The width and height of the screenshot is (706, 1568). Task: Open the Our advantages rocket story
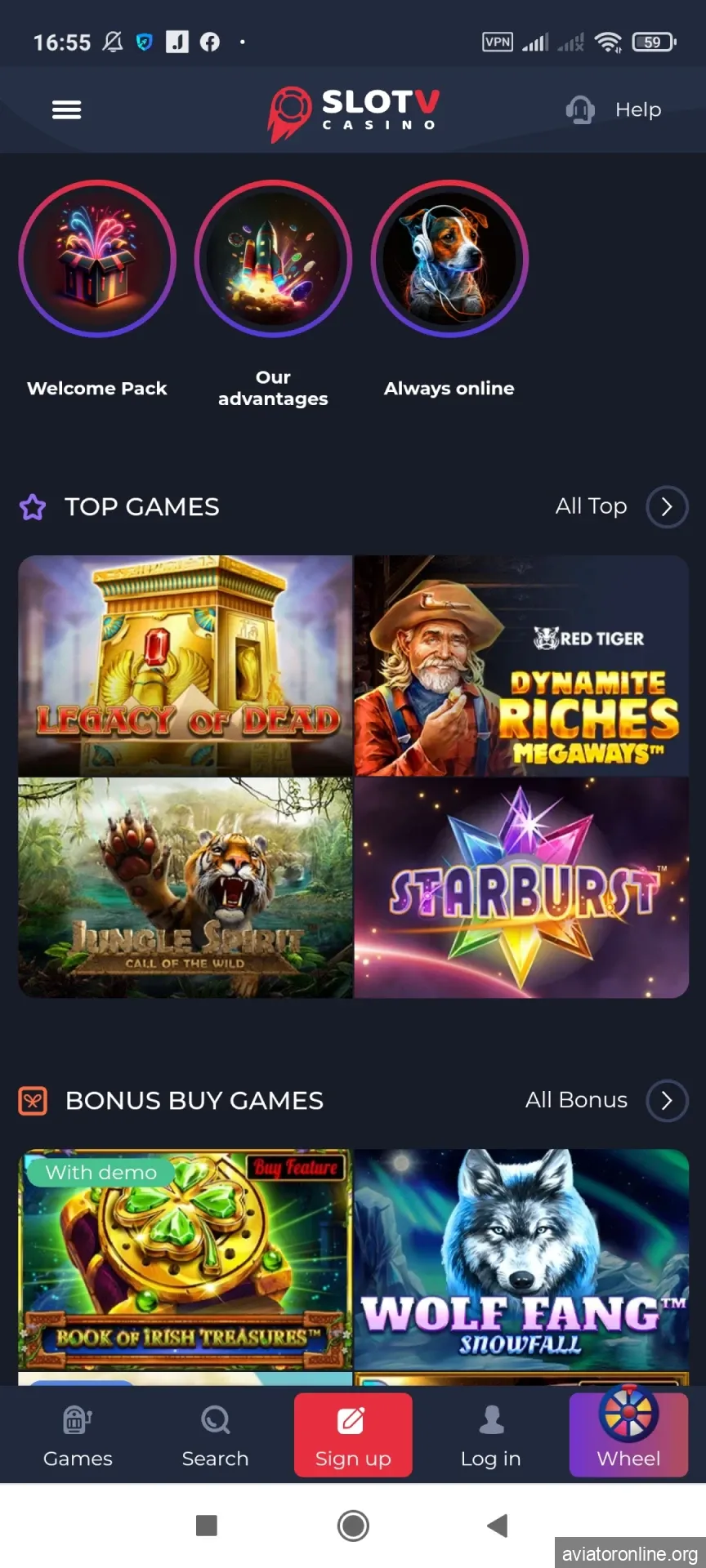[273, 259]
